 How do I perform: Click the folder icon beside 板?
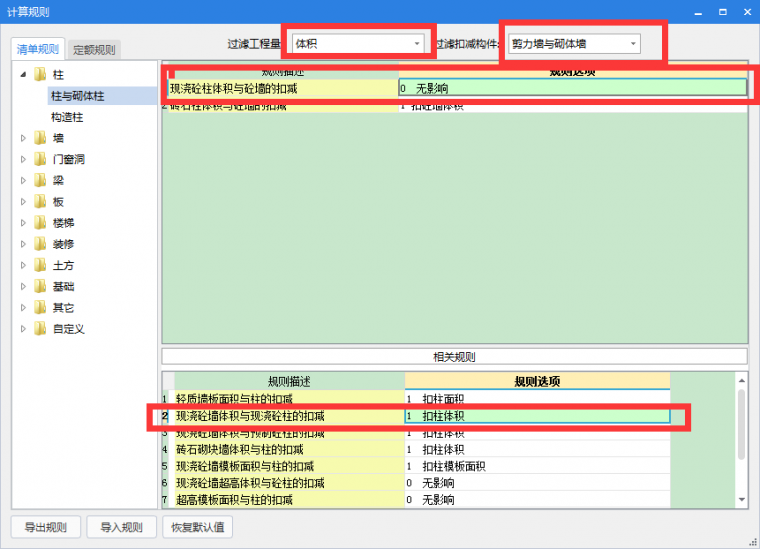40,201
